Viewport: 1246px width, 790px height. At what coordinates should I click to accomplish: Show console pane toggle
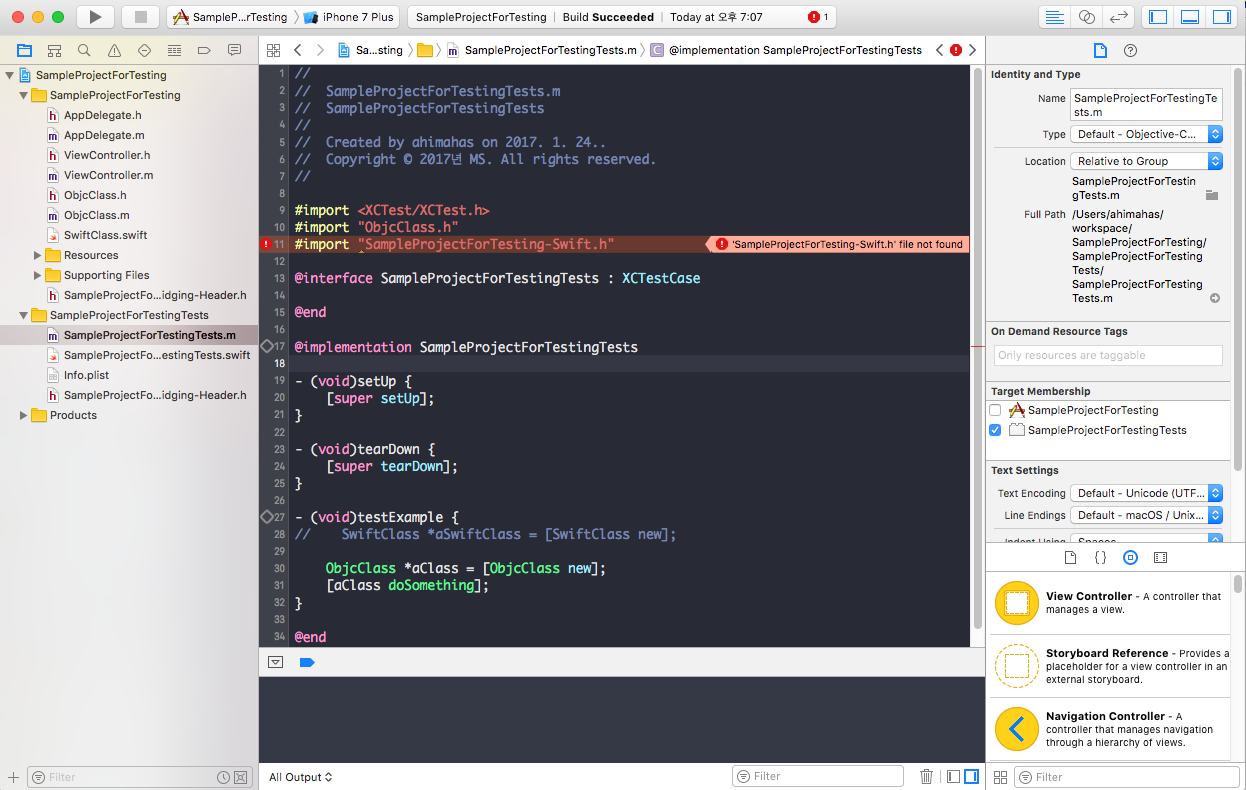point(972,776)
